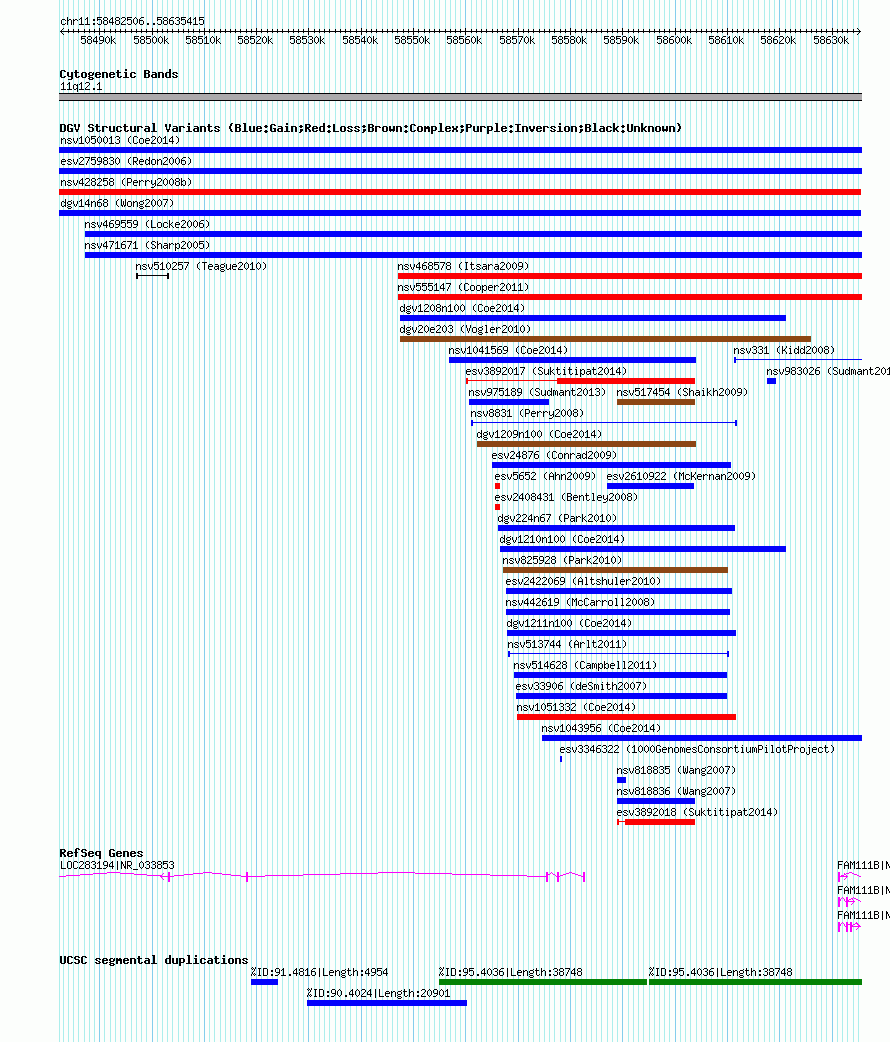Open nsv442619 (McCarroll2008) variant
This screenshot has height=1042, width=890.
(x=618, y=612)
